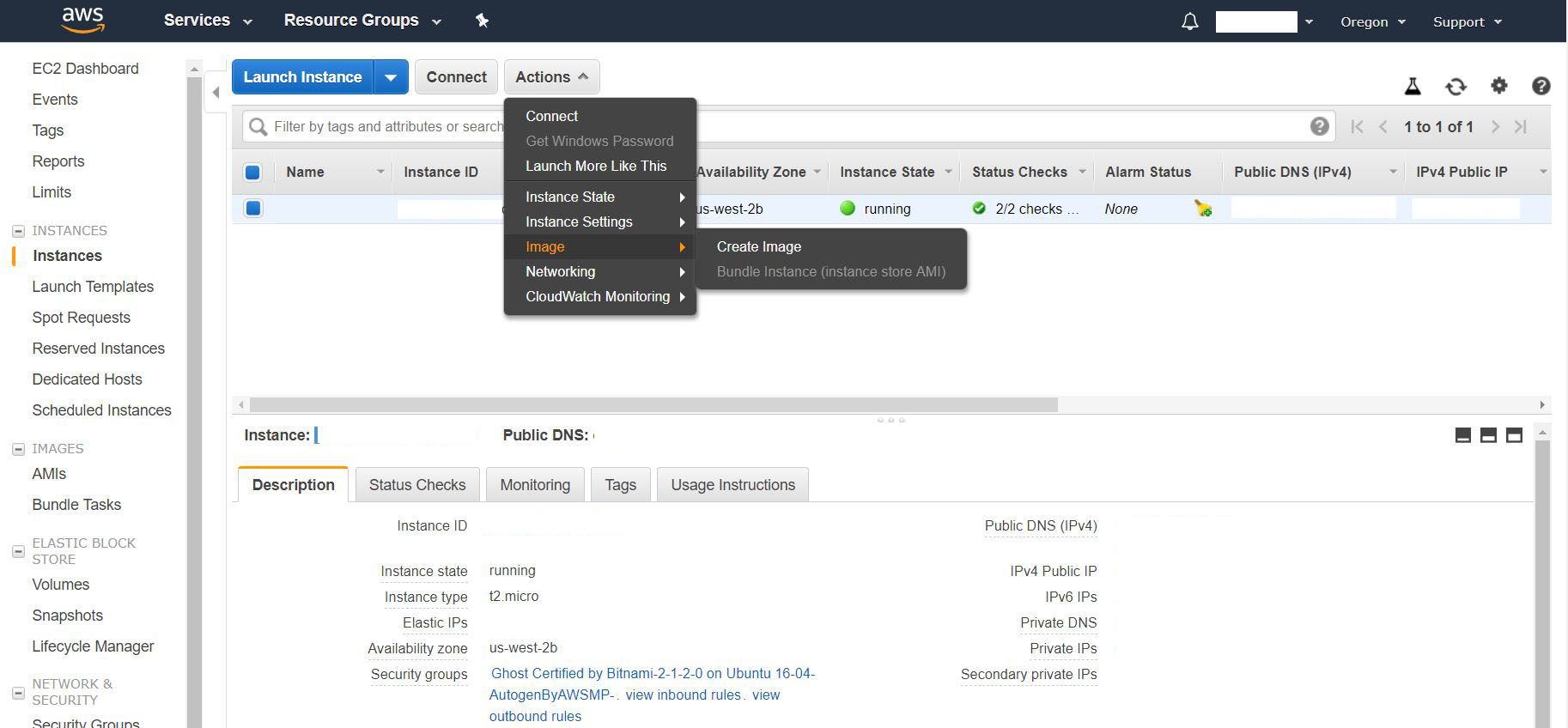Open the Instance State submenu
Screen dimensions: 1568x728
coord(600,197)
